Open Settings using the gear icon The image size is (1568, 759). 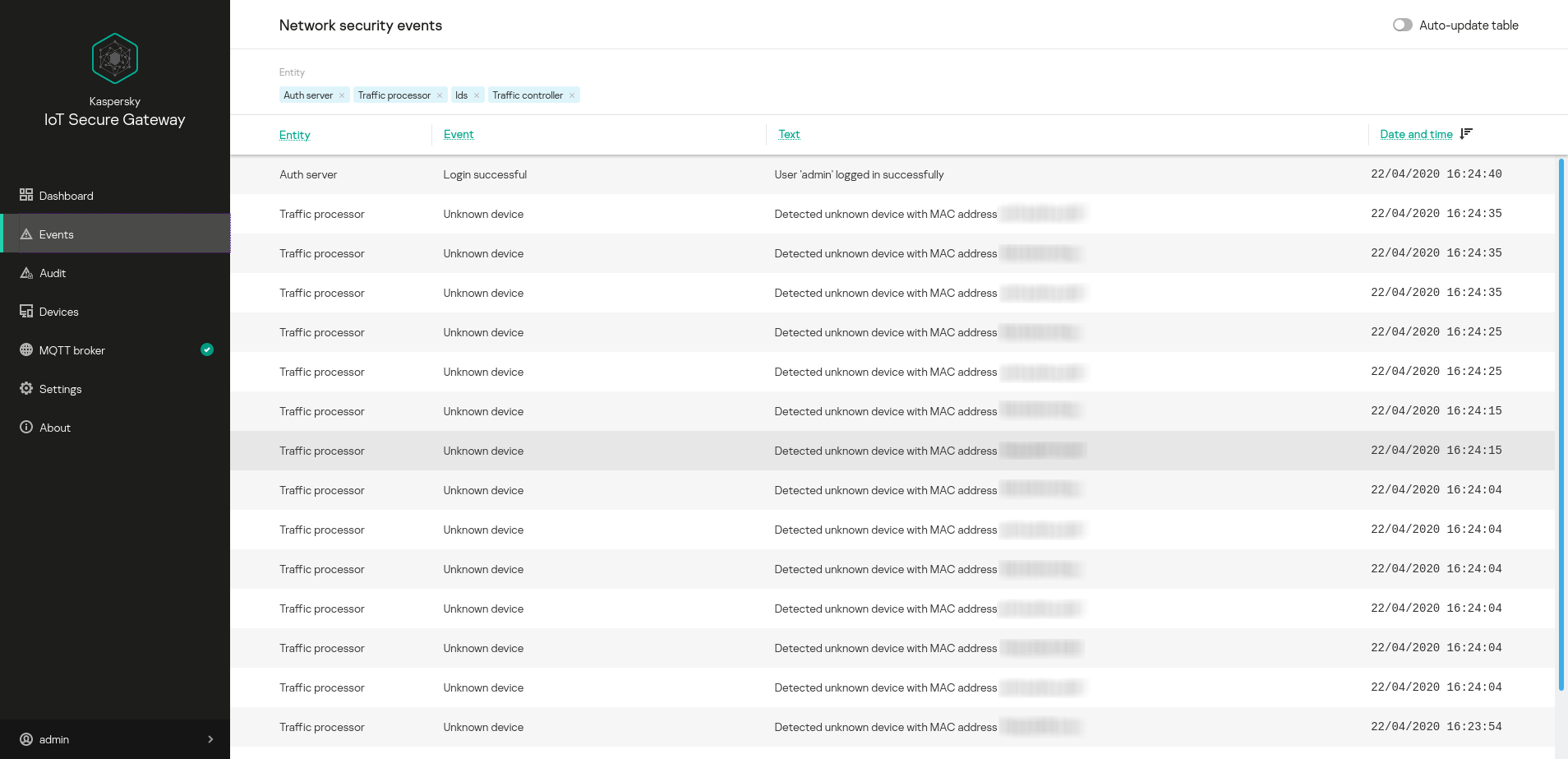[x=26, y=389]
